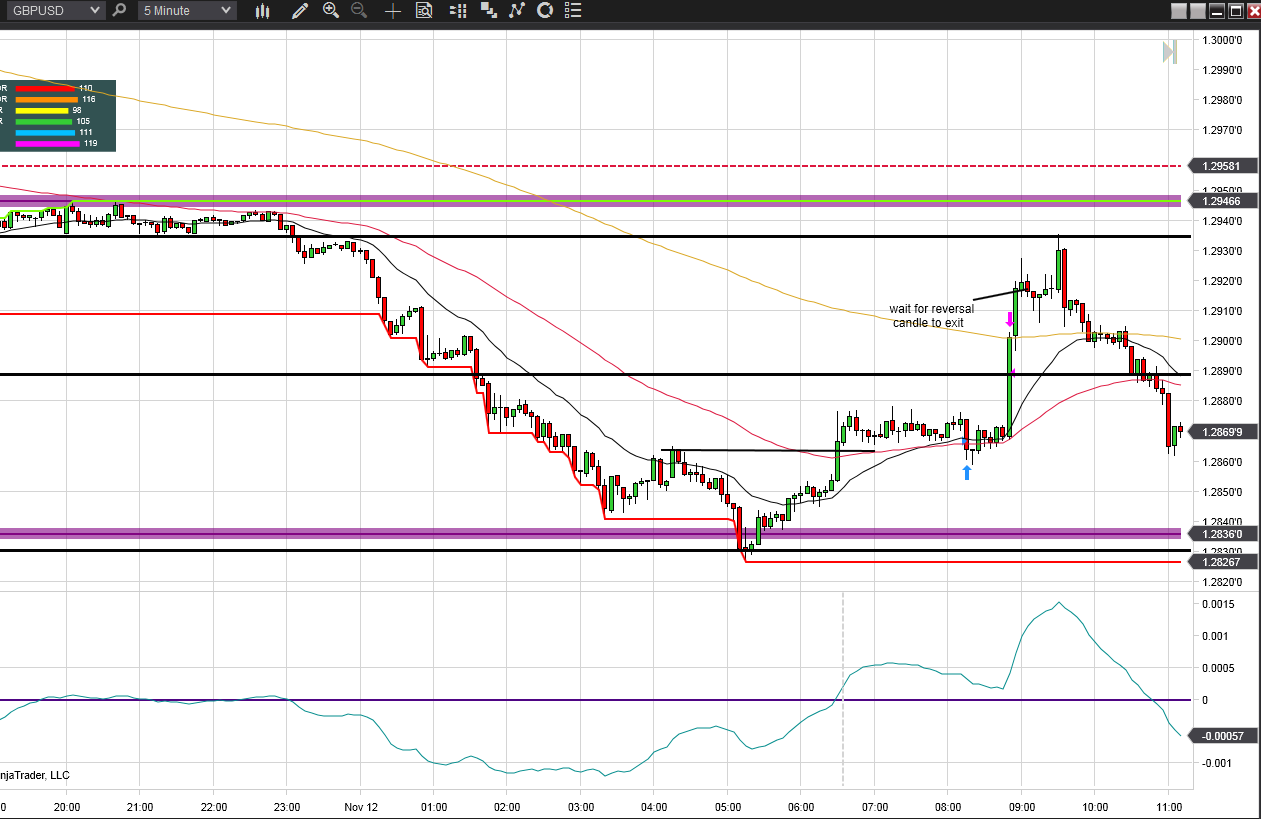Maximize the chart window
The width and height of the screenshot is (1261, 819).
coord(1235,11)
